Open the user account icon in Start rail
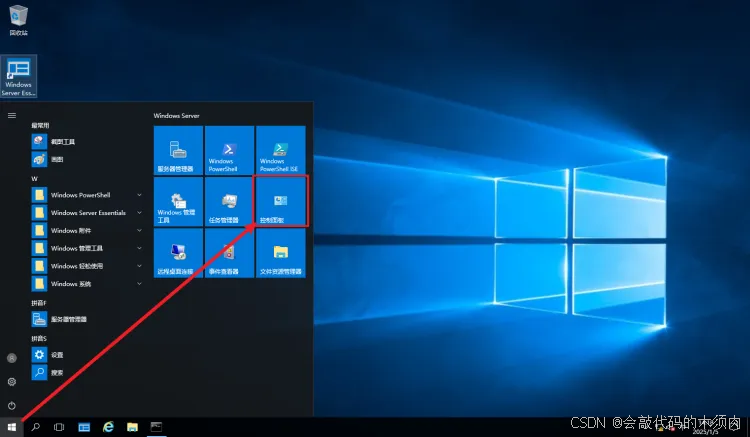Image resolution: width=750 pixels, height=437 pixels. (x=12, y=358)
